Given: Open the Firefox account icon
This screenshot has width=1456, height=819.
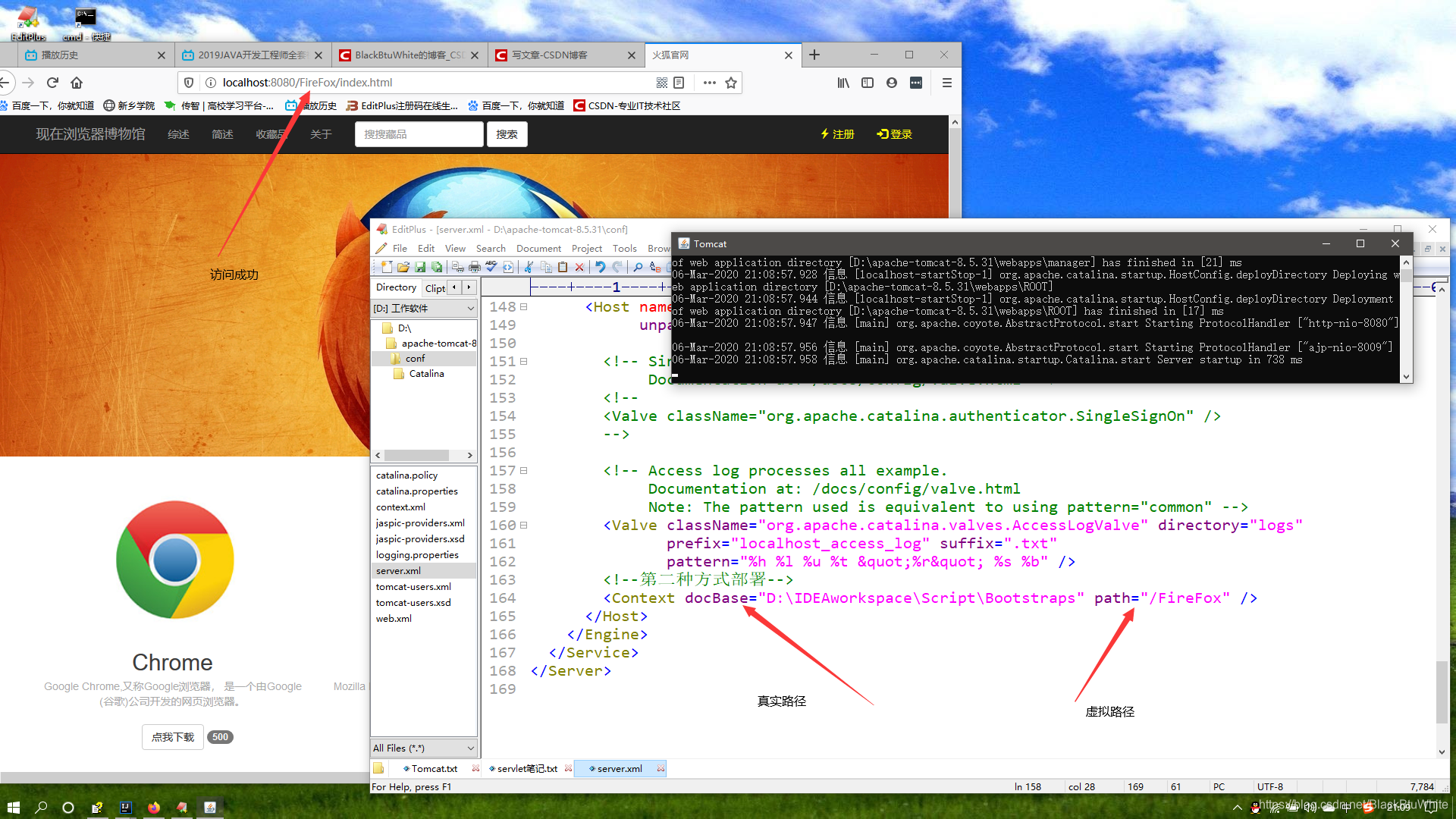Looking at the screenshot, I should [x=892, y=83].
